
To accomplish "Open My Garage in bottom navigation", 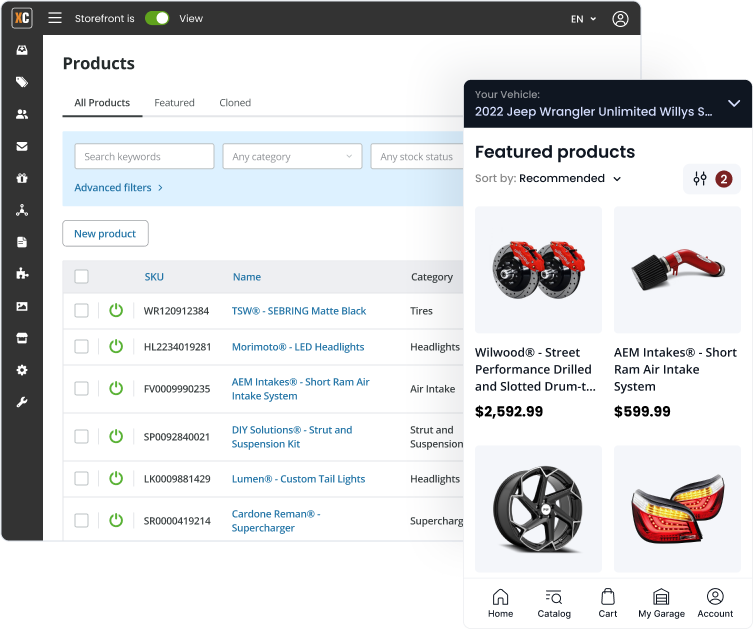I will pos(661,604).
